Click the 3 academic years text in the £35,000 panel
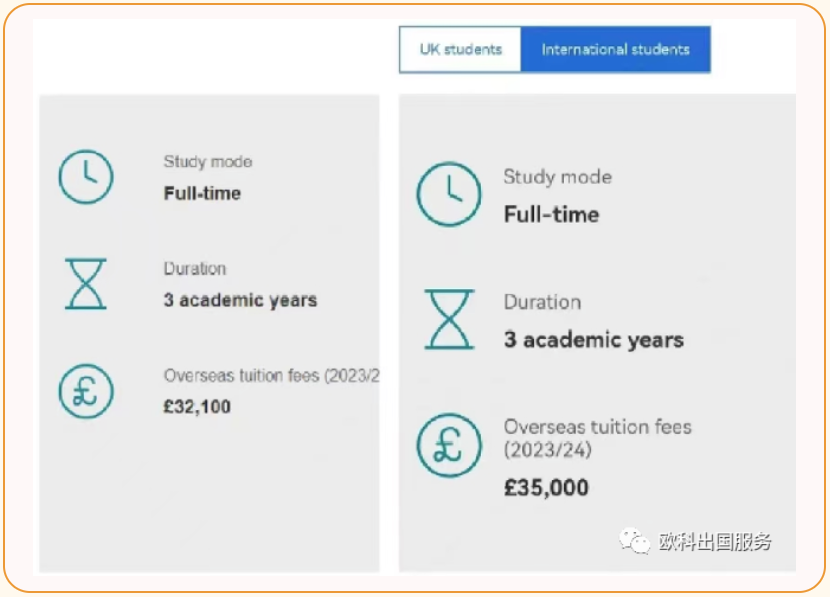The width and height of the screenshot is (830, 597). point(594,340)
